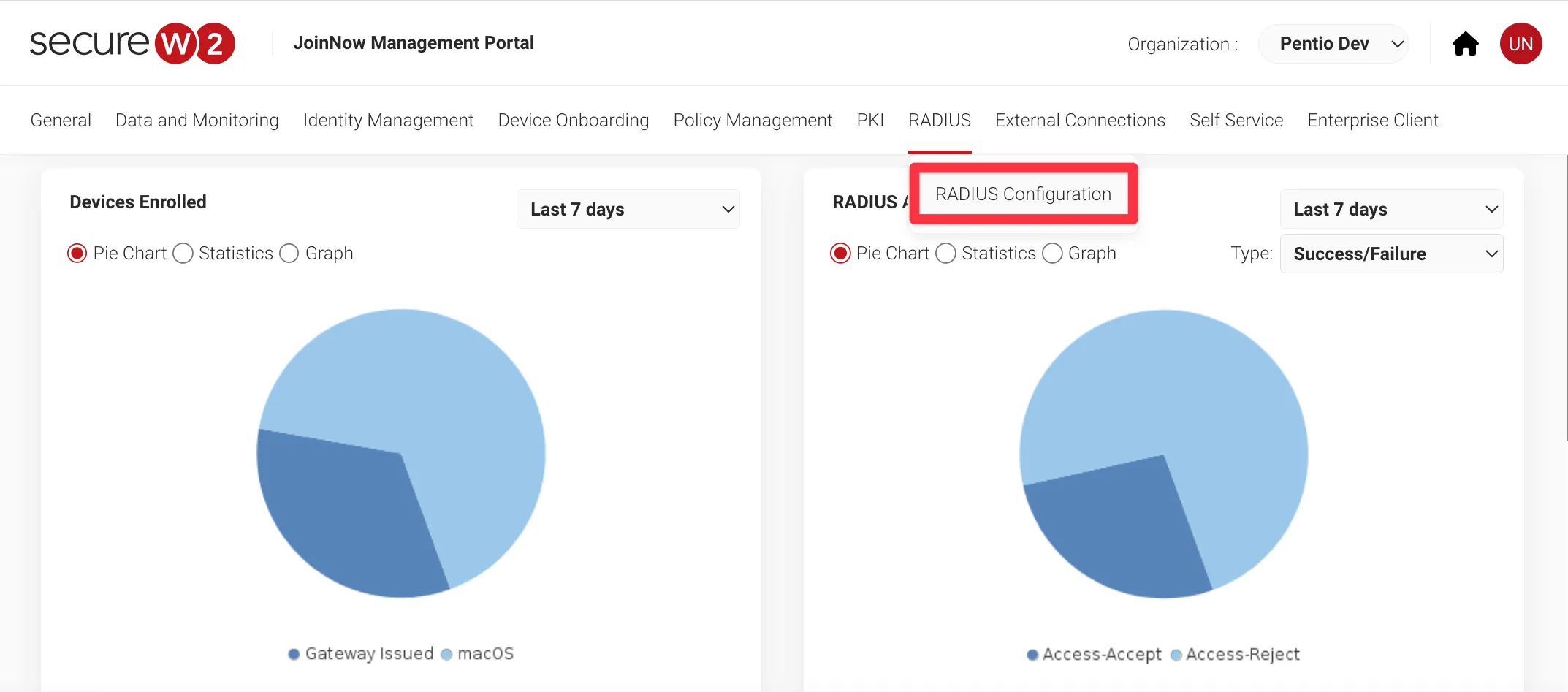1568x692 pixels.
Task: Click the home icon in header
Action: [x=1465, y=44]
